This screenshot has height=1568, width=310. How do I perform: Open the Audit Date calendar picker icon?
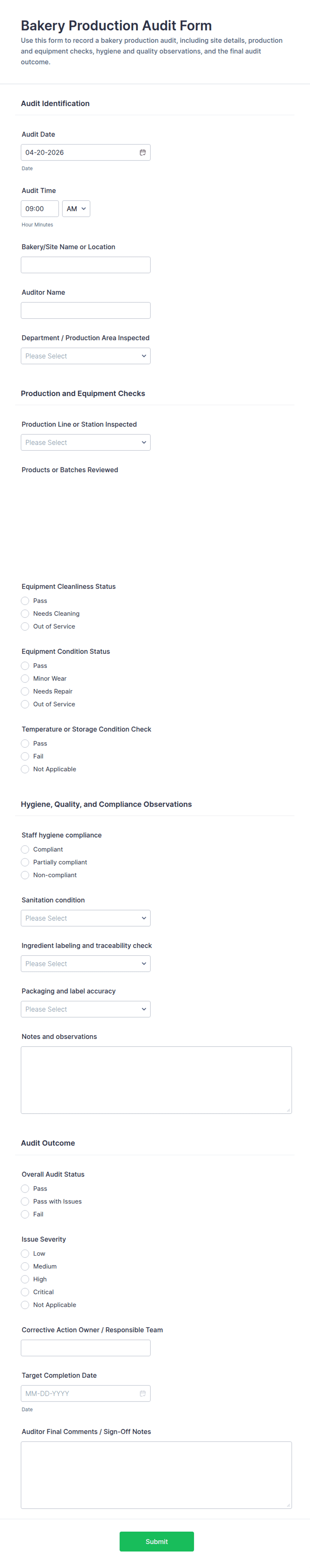142,153
